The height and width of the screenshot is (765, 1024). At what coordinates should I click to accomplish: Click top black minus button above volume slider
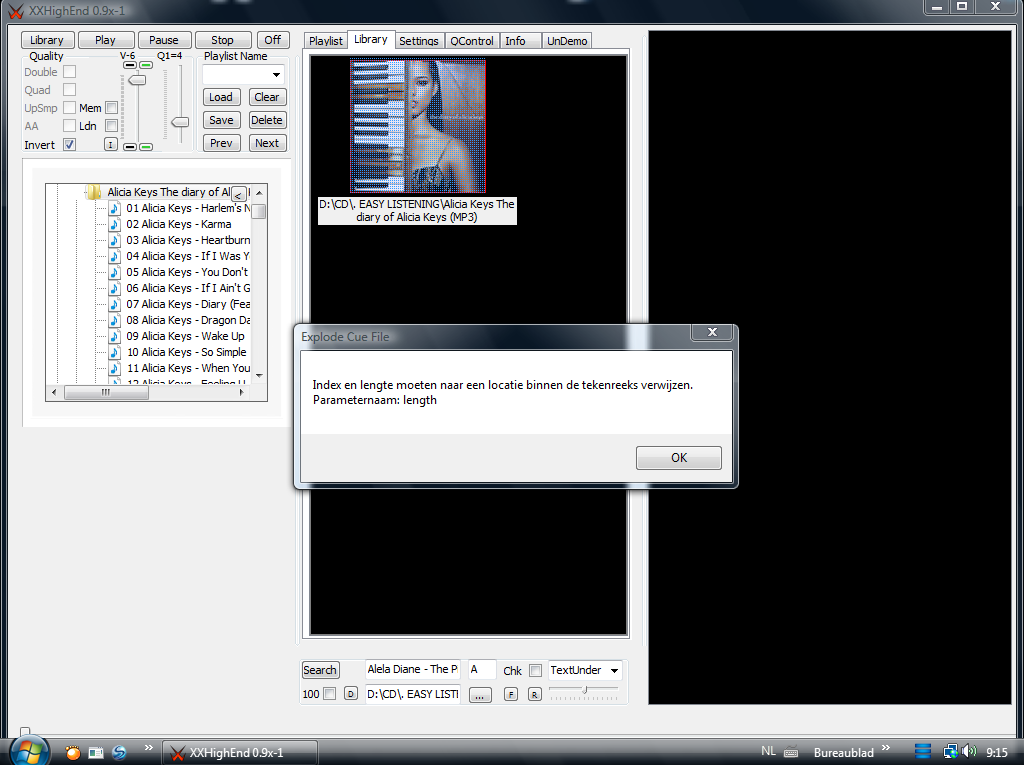(129, 65)
